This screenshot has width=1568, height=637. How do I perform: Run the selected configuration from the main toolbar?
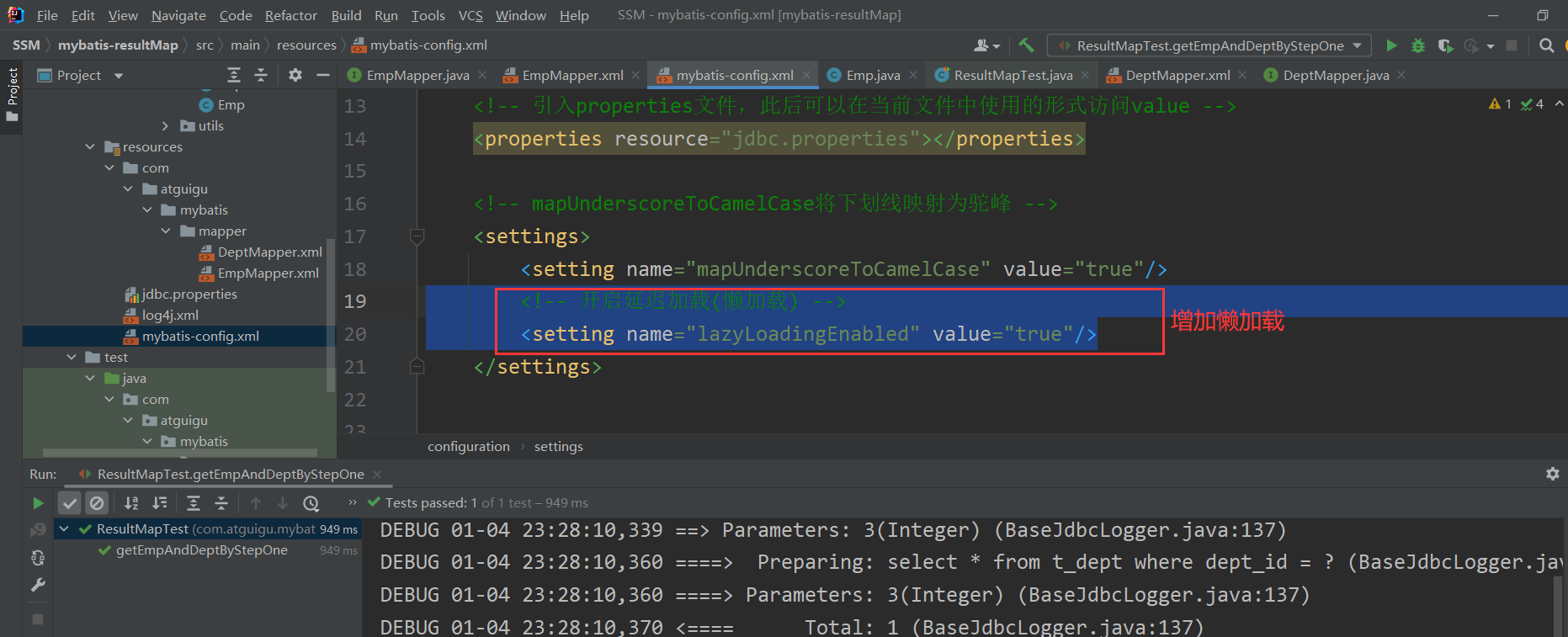(1391, 45)
